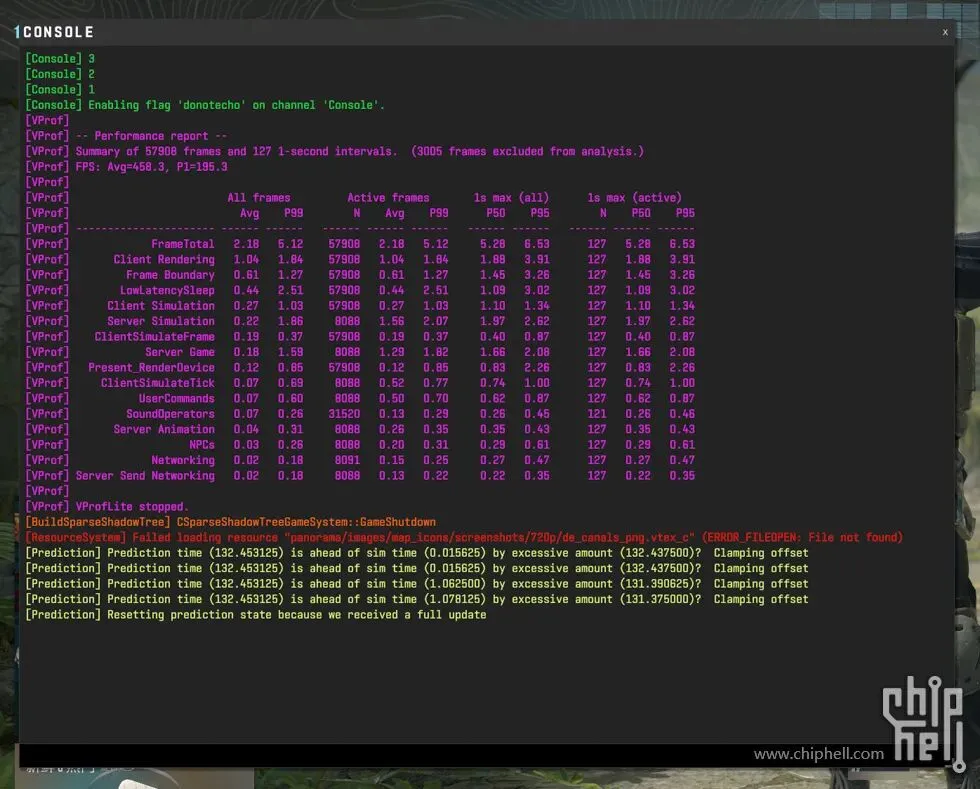Select the 'Frame Boundary' row label

coord(170,274)
